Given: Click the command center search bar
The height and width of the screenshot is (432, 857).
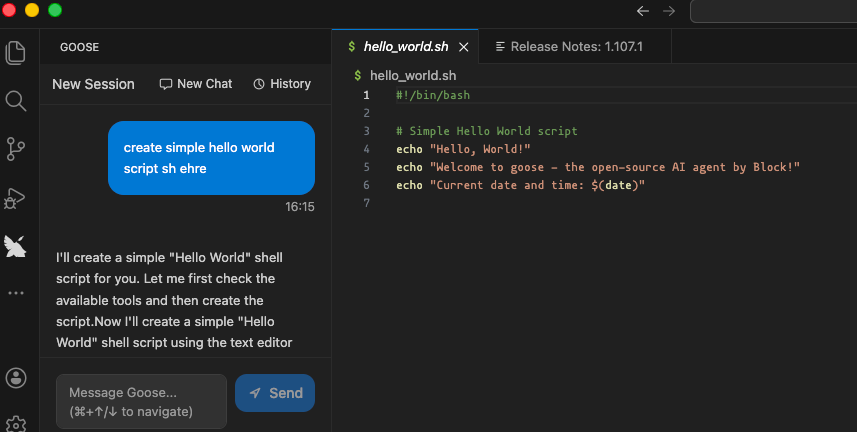Looking at the screenshot, I should coord(772,11).
